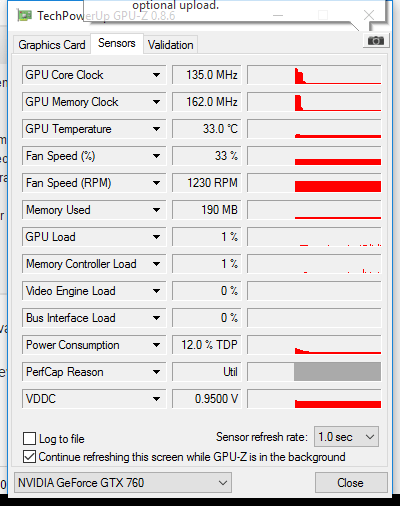Expand the GPU Temperature dropdown arrow

pos(156,129)
